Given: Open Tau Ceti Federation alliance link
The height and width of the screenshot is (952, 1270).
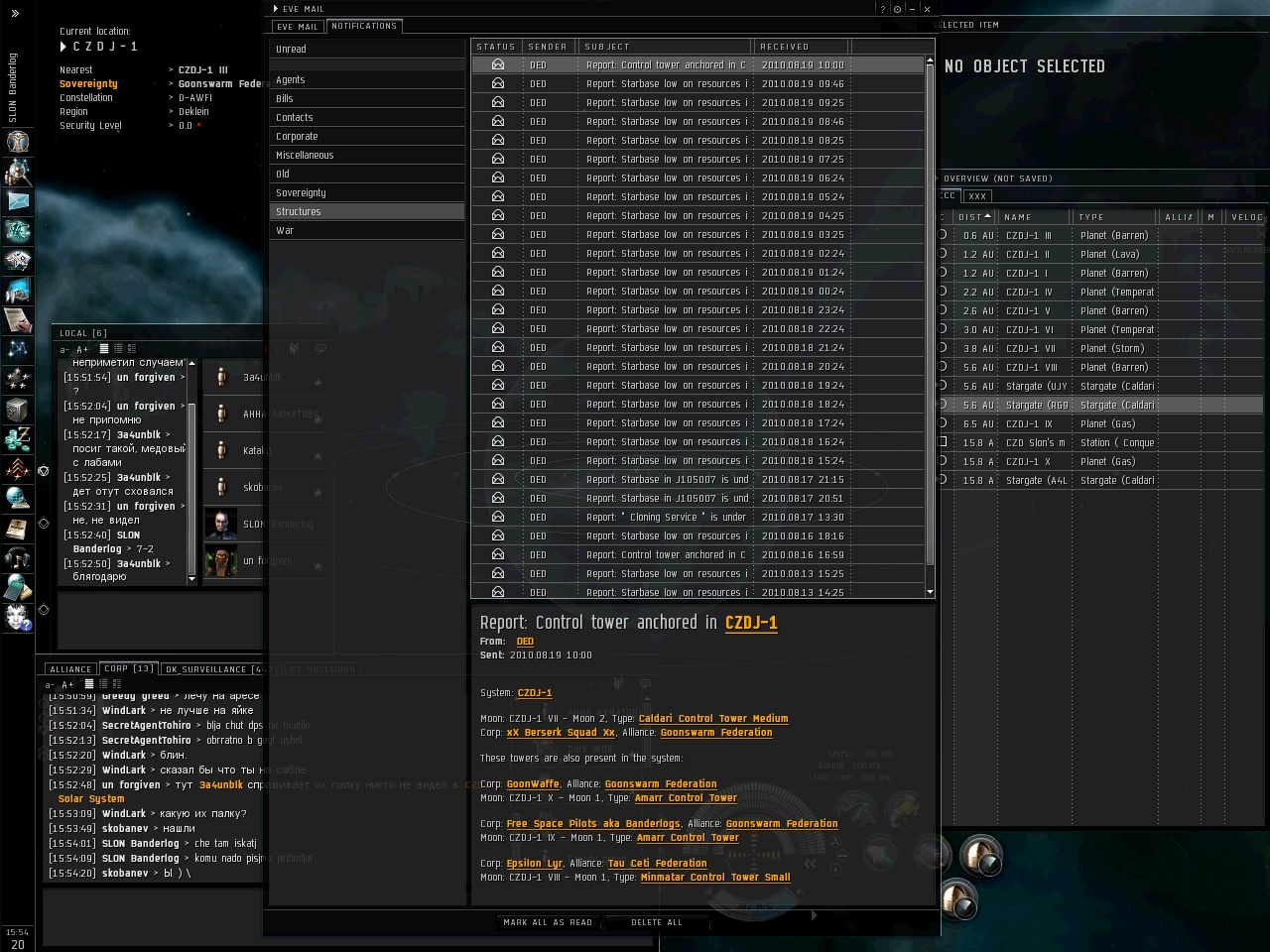Looking at the screenshot, I should click(657, 864).
